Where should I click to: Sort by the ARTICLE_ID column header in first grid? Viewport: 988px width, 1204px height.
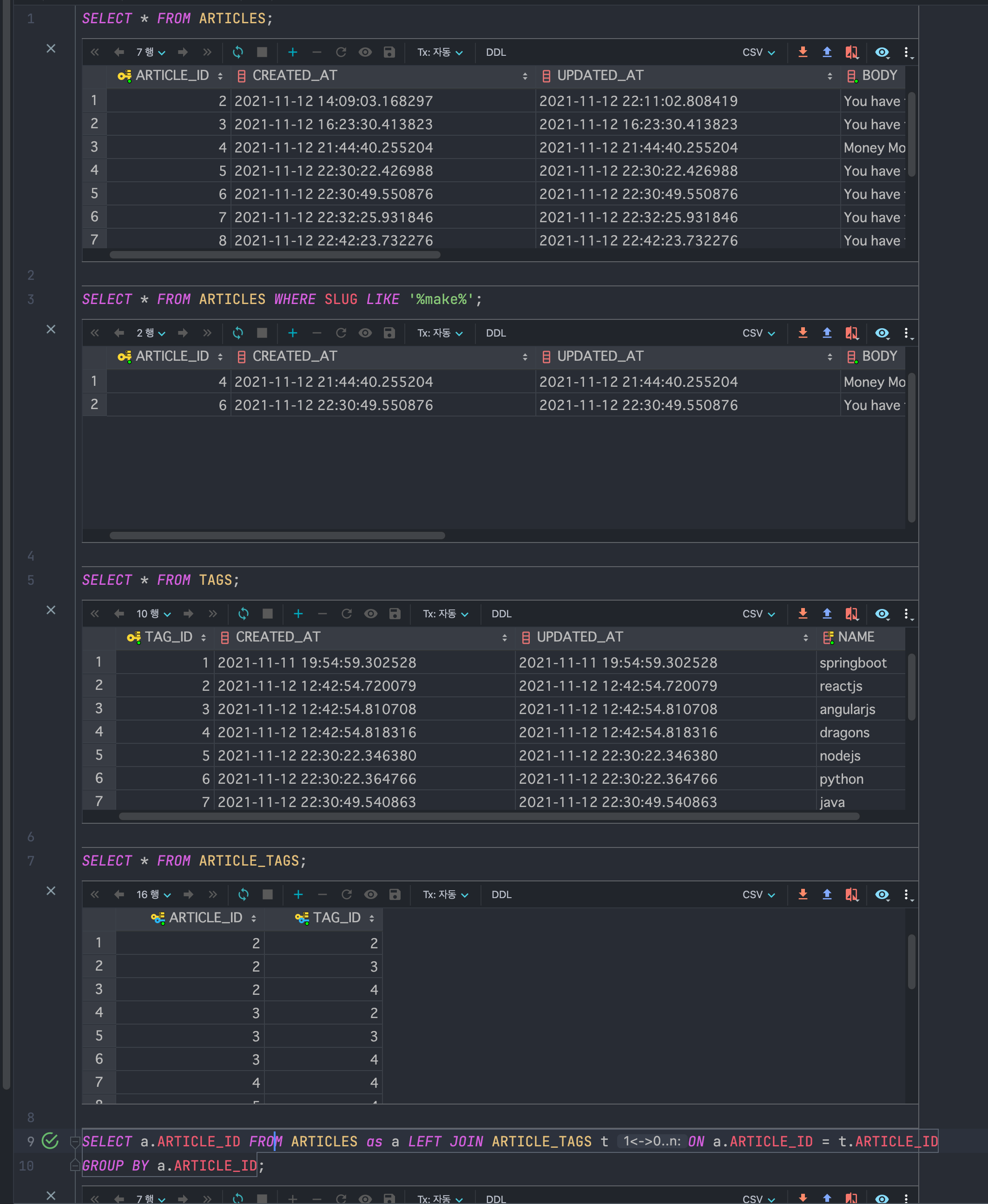pos(171,76)
